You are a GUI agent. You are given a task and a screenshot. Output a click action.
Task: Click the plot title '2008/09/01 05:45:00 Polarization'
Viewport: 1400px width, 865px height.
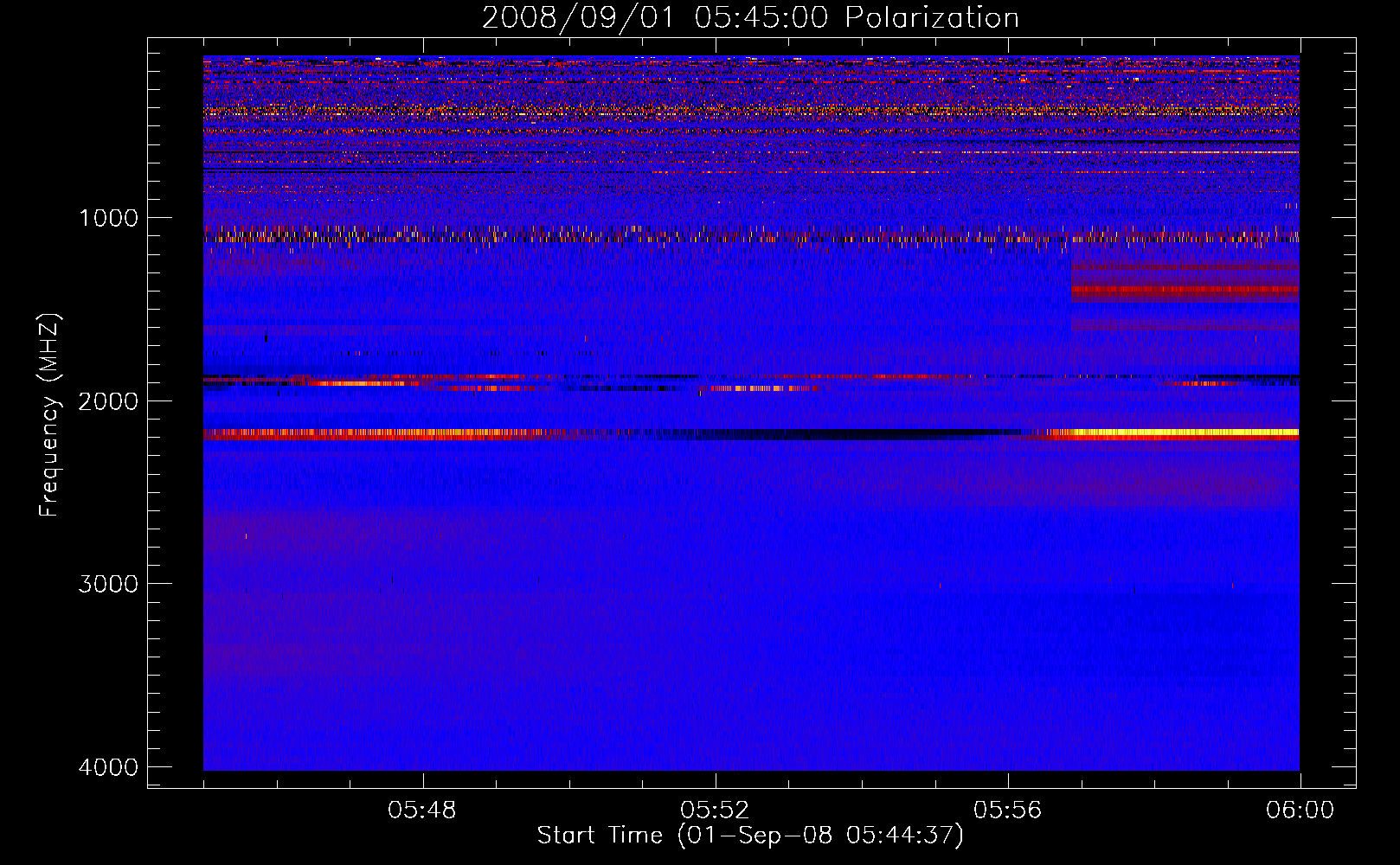coord(750,17)
